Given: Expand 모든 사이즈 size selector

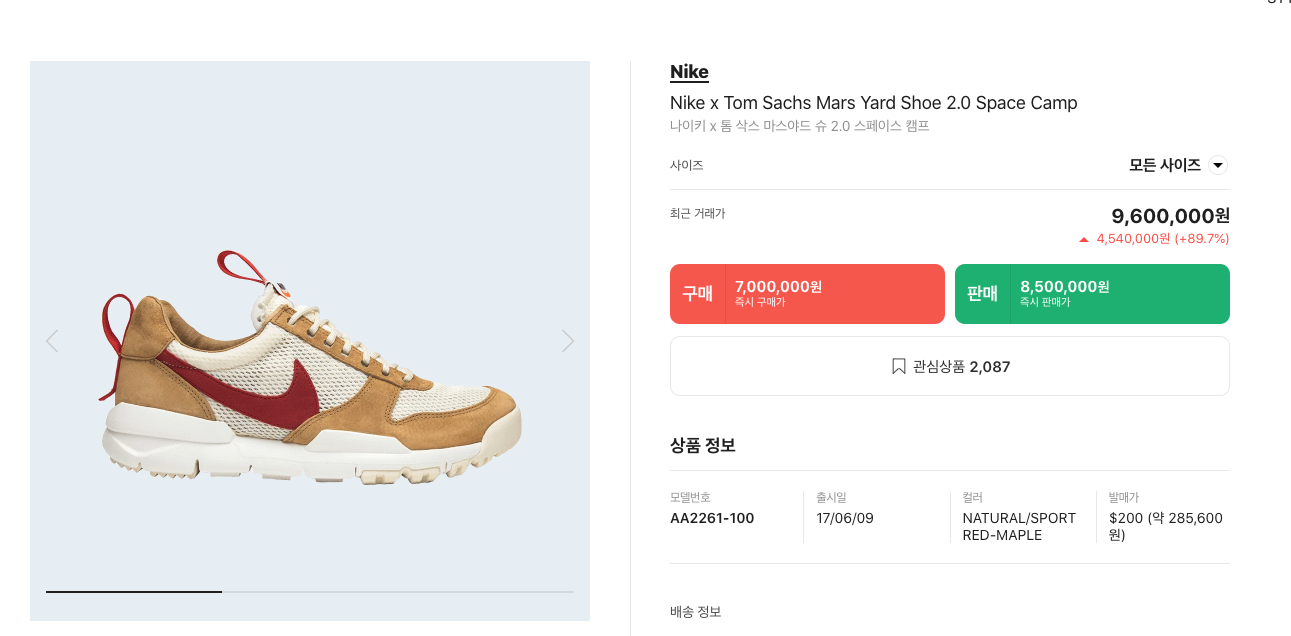Looking at the screenshot, I should (x=1178, y=165).
